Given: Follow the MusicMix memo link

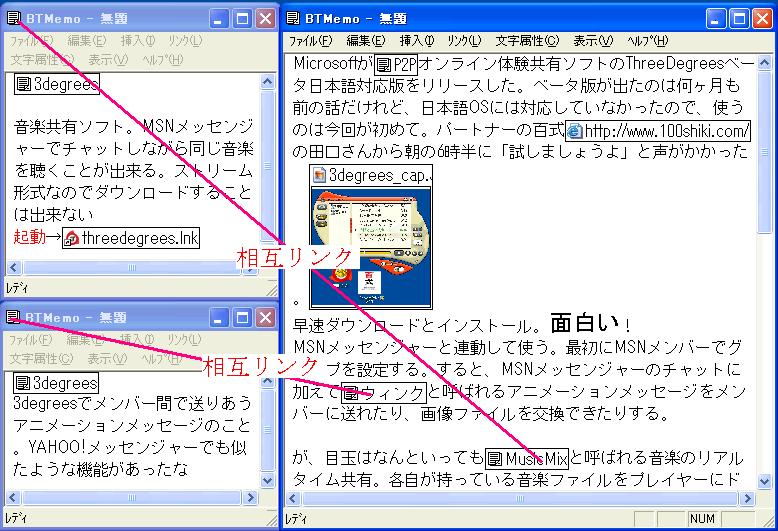Looking at the screenshot, I should [526, 459].
